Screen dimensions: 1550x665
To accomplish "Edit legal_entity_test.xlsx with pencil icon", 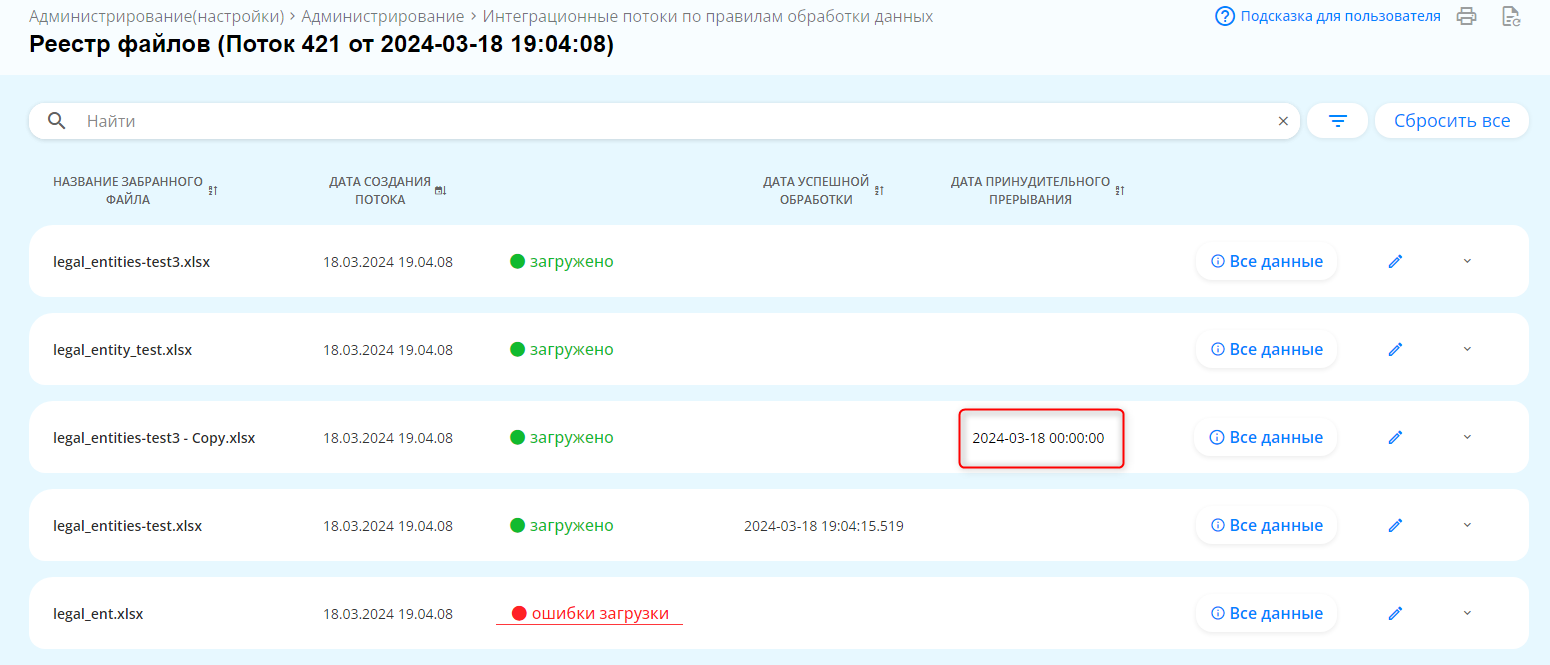I will (x=1396, y=349).
